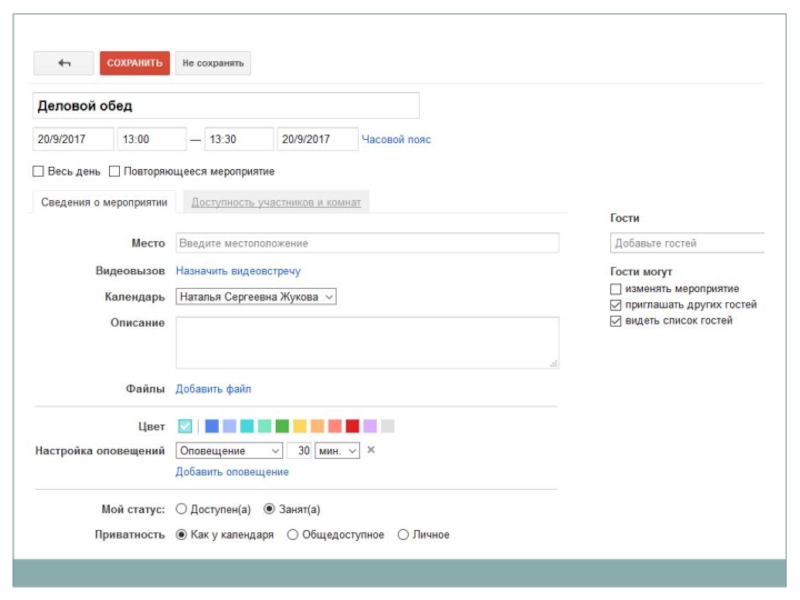This screenshot has width=800, height=600.
Task: Switch to "Доступность участников и комнат" tab
Action: click(x=275, y=202)
